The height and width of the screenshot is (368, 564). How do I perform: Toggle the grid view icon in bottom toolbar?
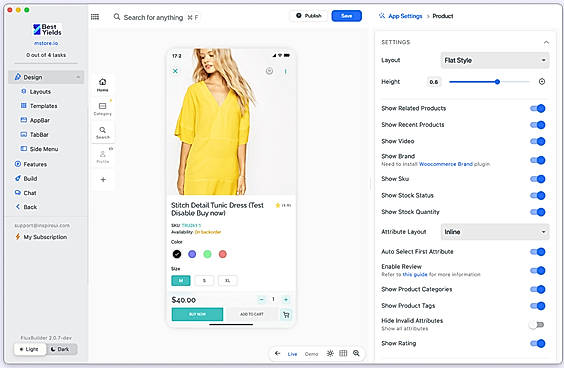(343, 353)
